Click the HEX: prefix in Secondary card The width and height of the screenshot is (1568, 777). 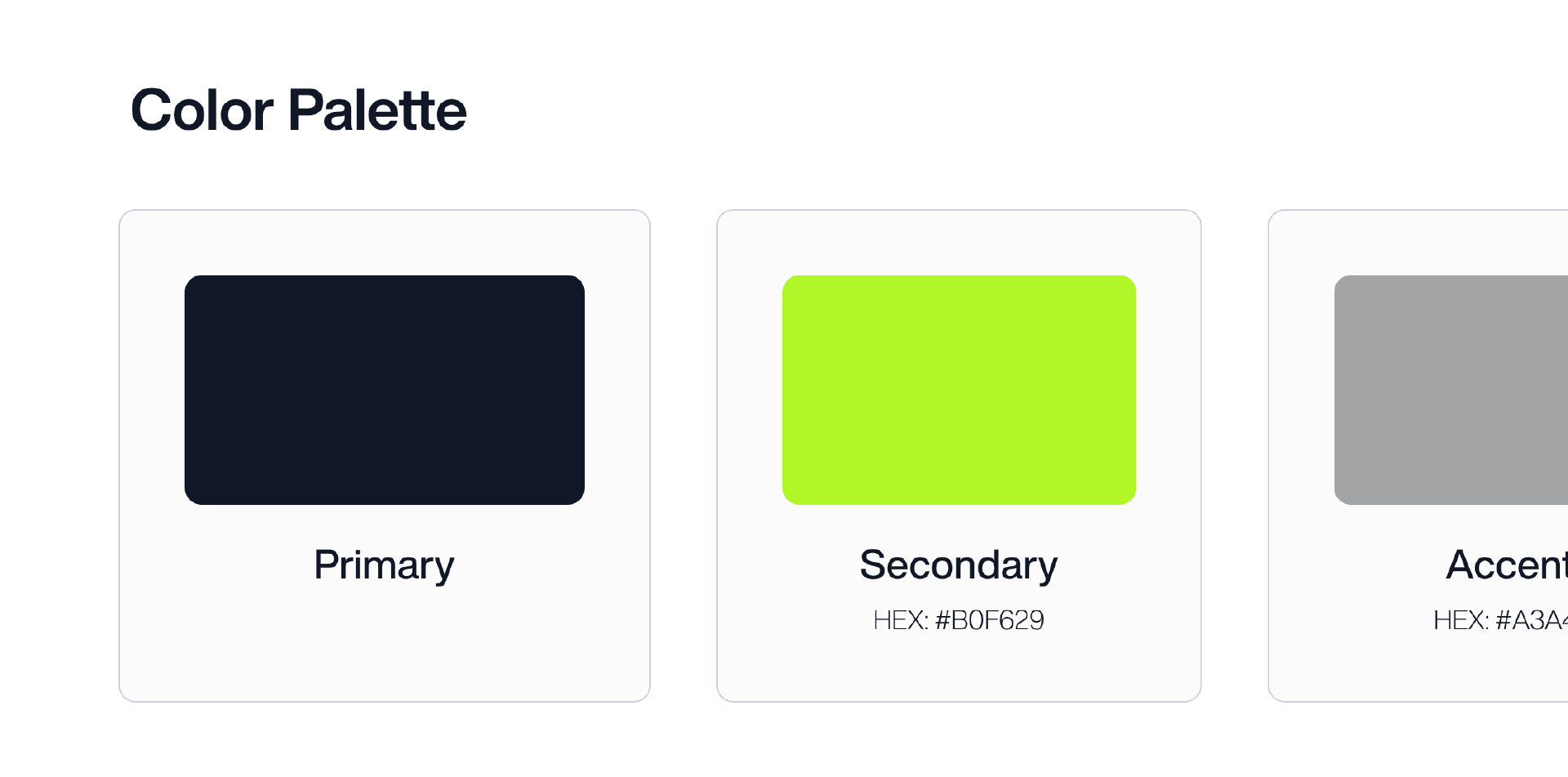point(901,620)
